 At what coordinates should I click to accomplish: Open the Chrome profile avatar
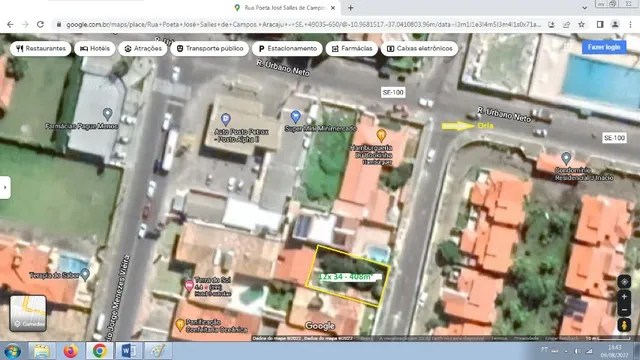615,24
